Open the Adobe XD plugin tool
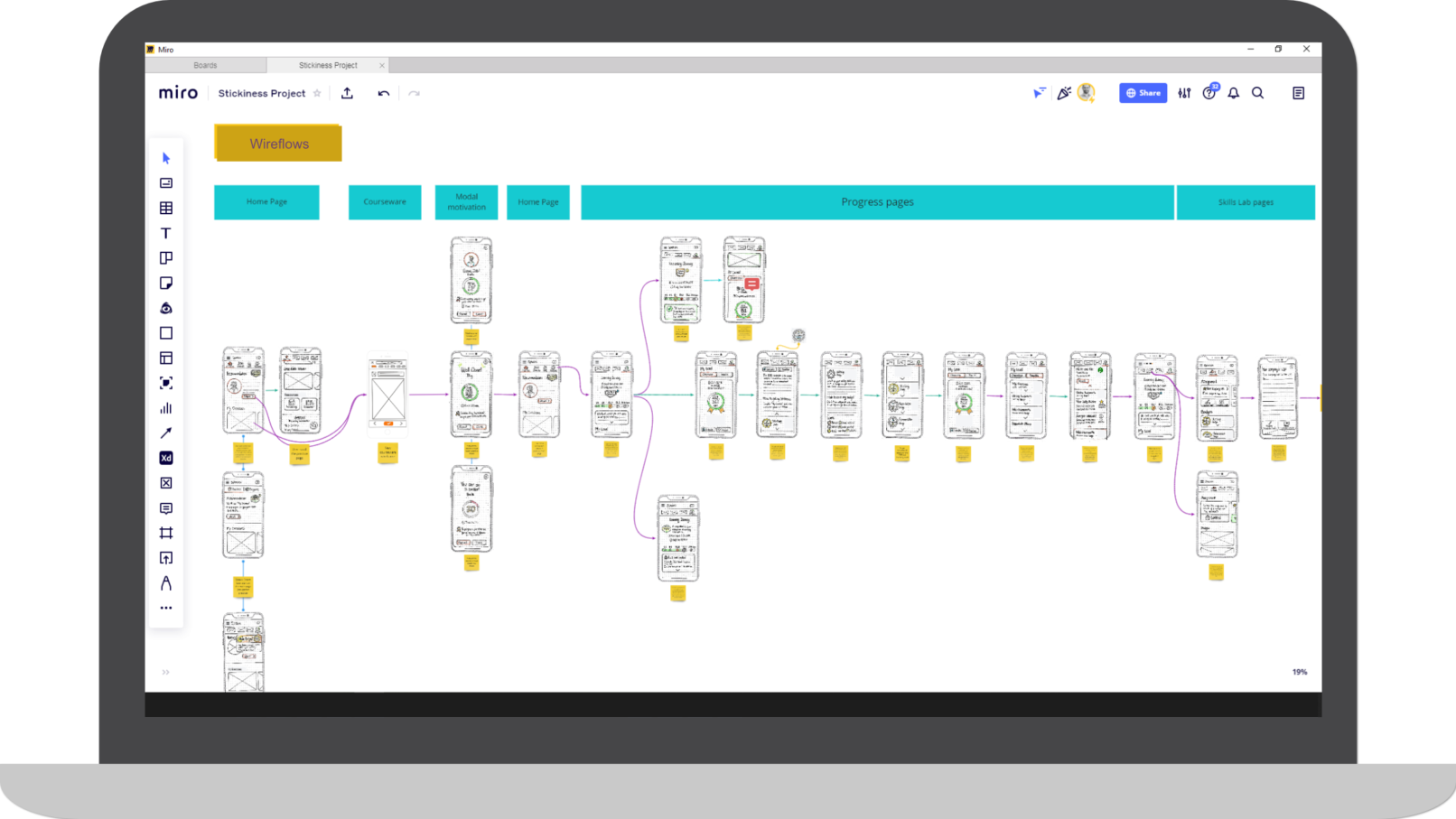 (166, 458)
